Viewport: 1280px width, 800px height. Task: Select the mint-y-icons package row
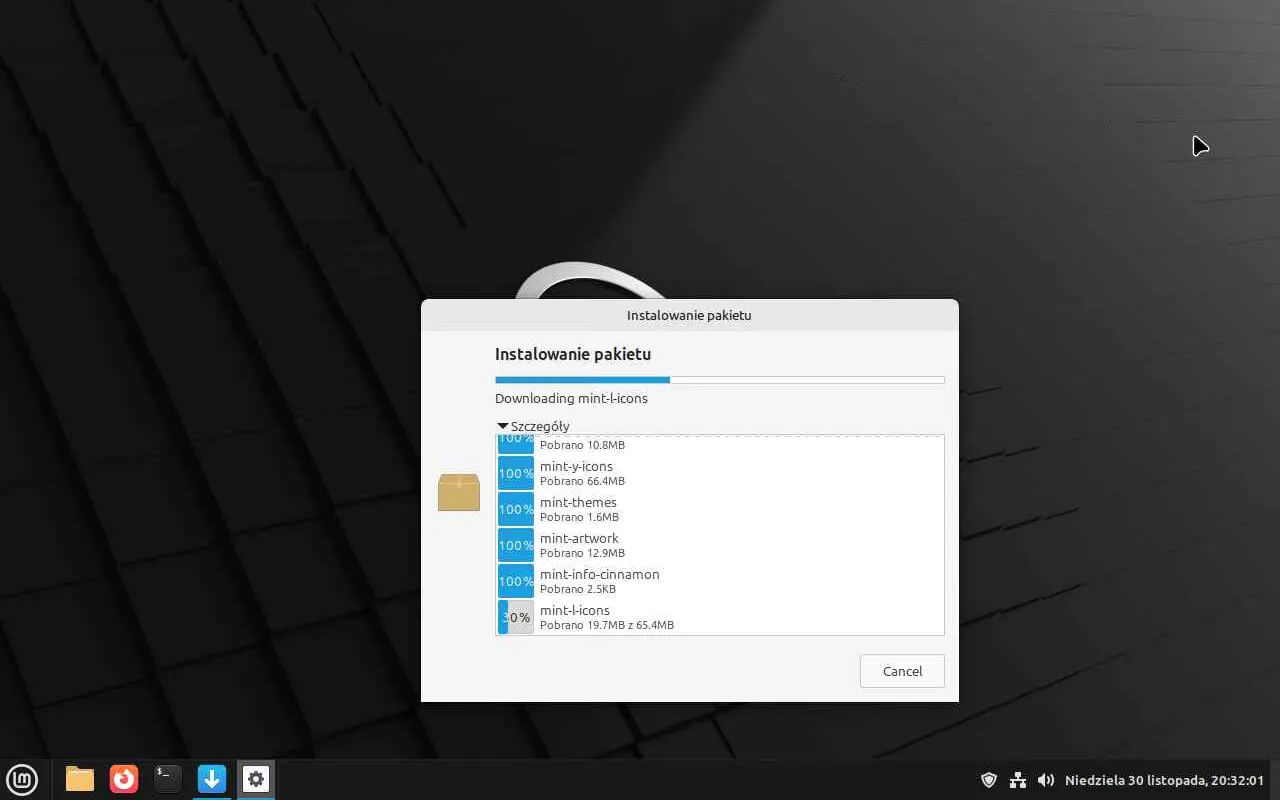tap(720, 473)
